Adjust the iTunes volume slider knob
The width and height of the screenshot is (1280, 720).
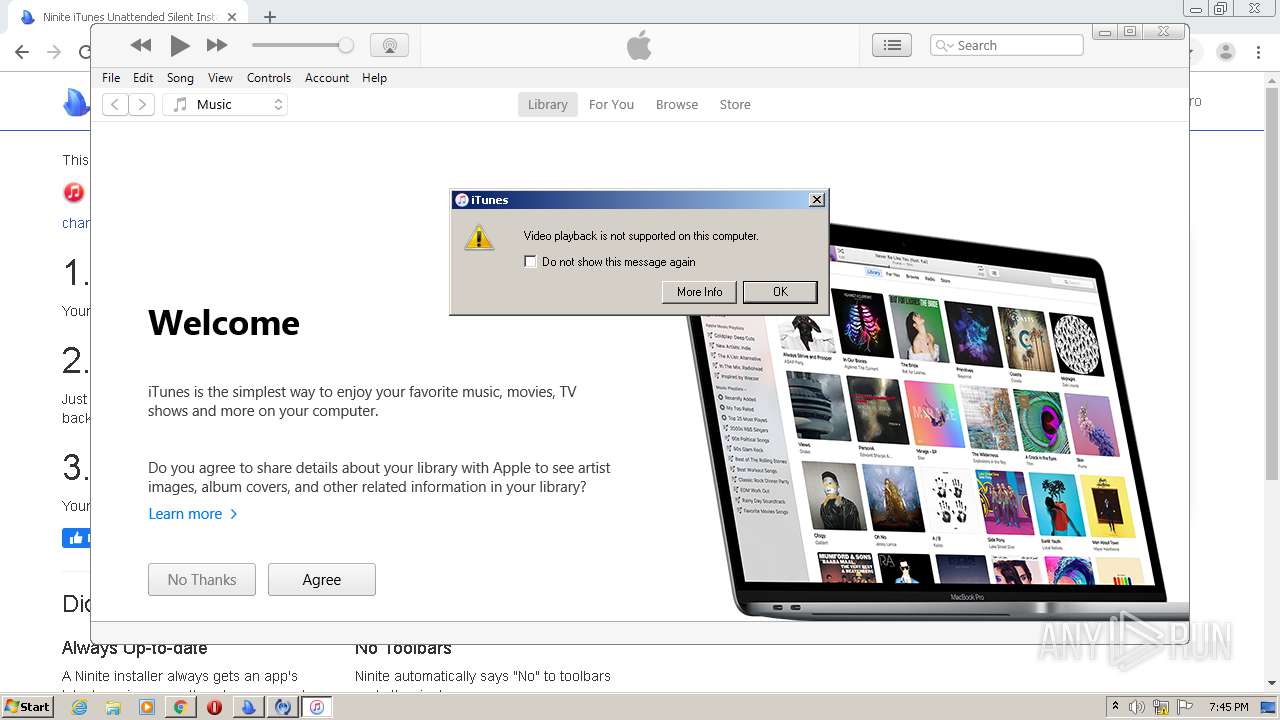click(x=346, y=45)
